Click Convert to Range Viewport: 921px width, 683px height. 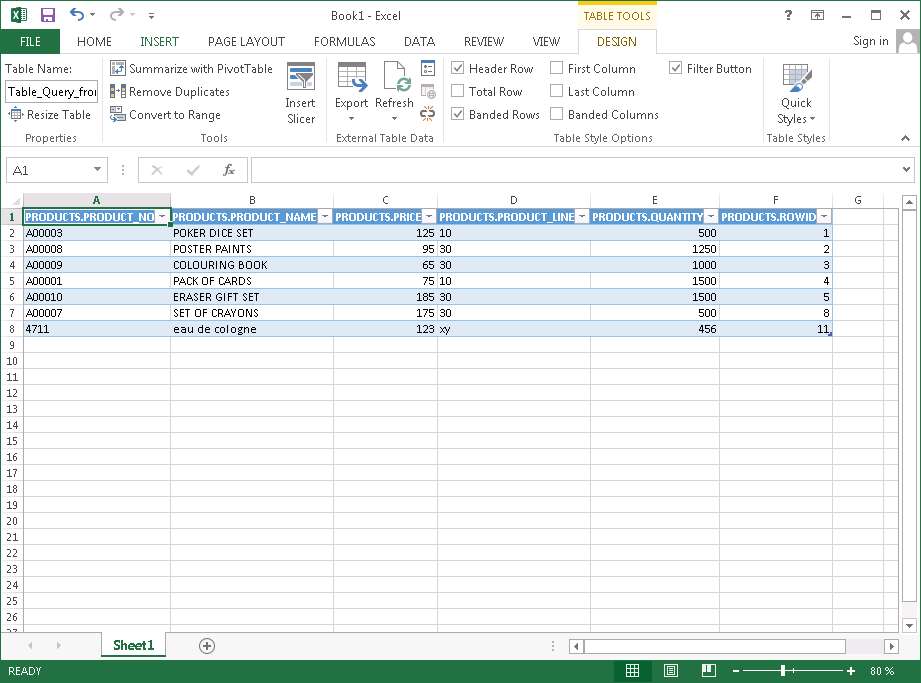165,115
